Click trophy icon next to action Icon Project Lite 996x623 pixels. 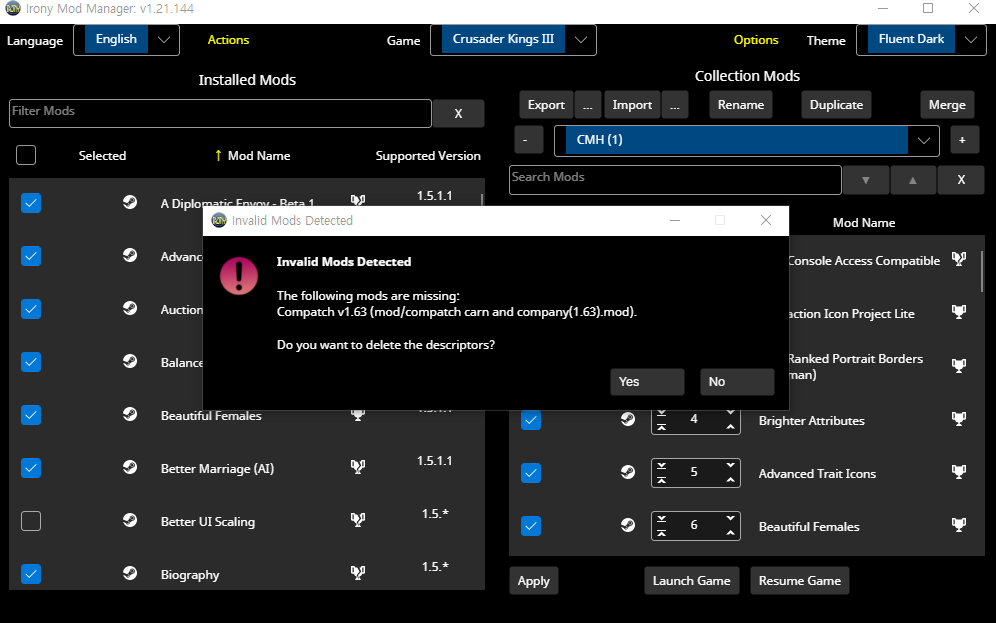click(959, 312)
